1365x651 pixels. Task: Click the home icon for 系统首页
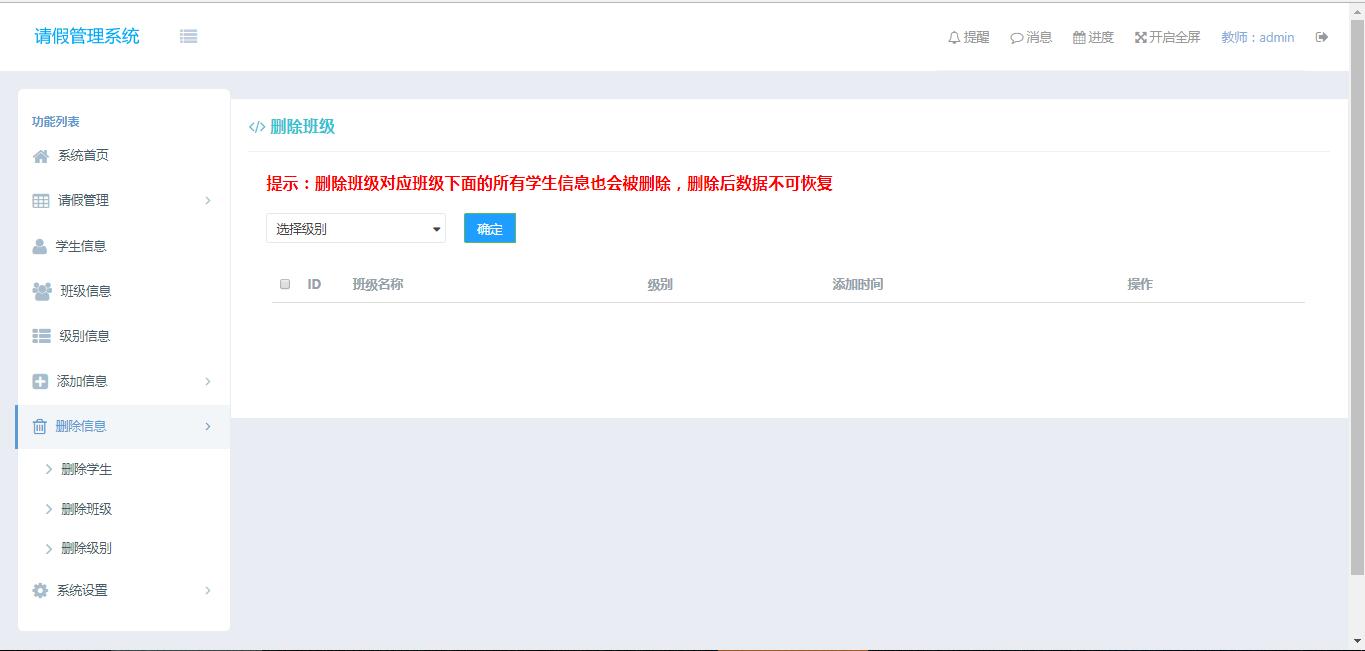pyautogui.click(x=41, y=156)
